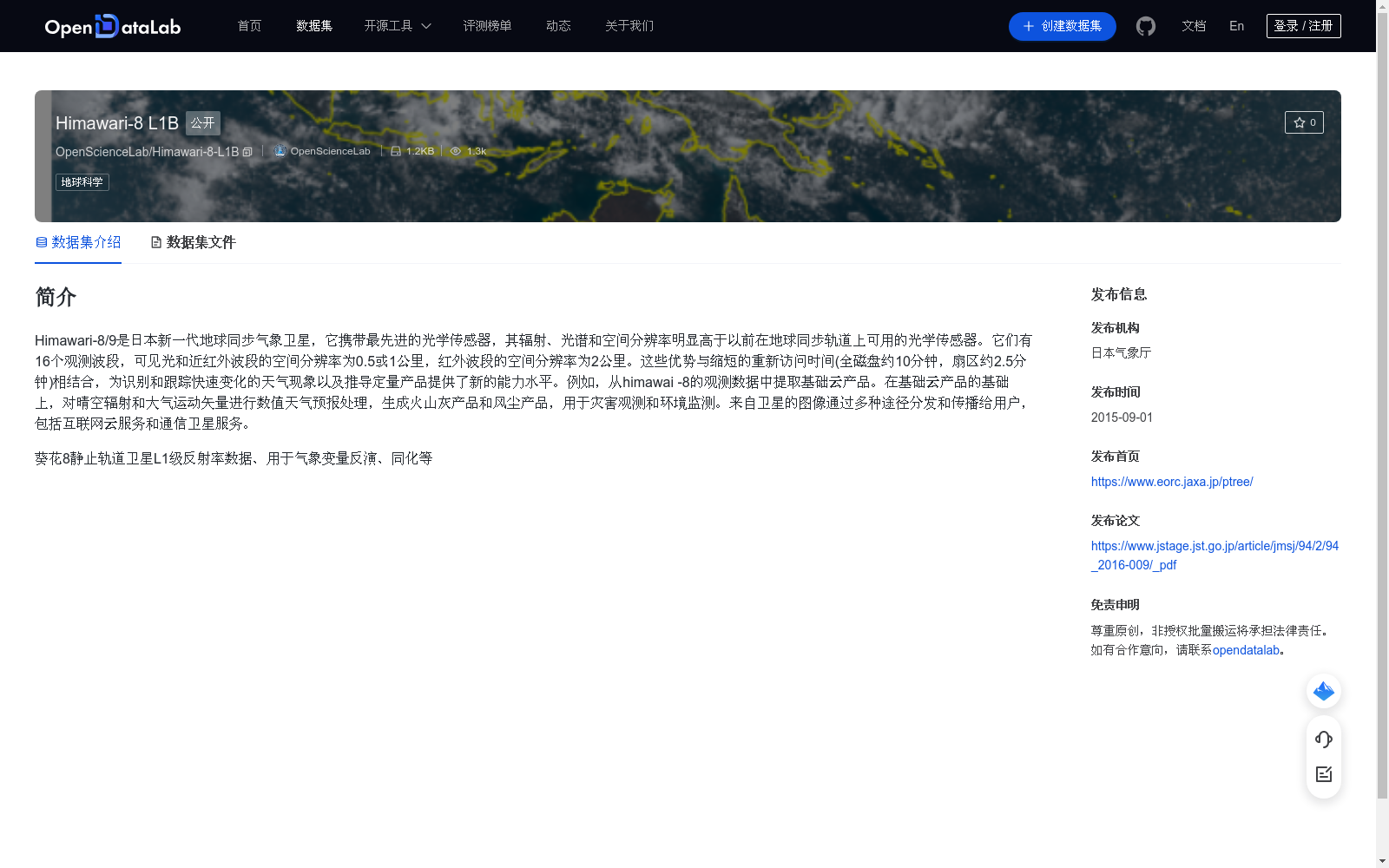Click the 公开 badge
Image resolution: width=1389 pixels, height=868 pixels.
[203, 123]
